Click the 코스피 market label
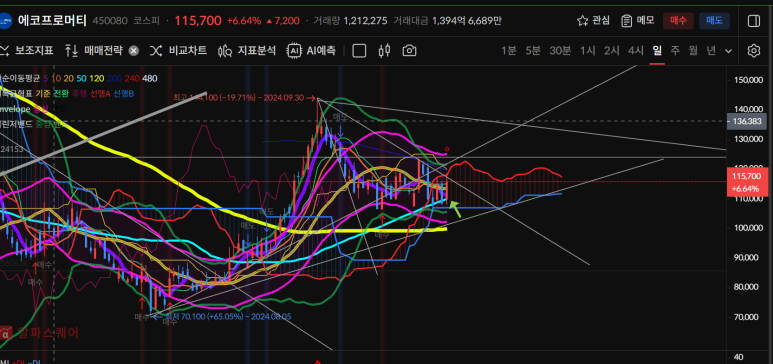This screenshot has width=773, height=364. (146, 21)
